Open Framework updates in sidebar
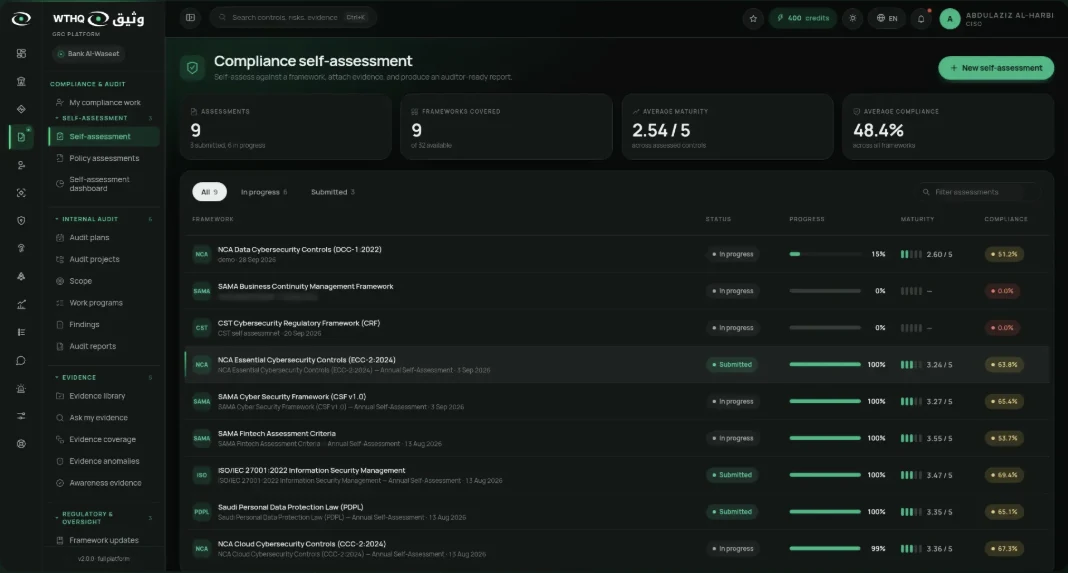The width and height of the screenshot is (1068, 573). [104, 540]
